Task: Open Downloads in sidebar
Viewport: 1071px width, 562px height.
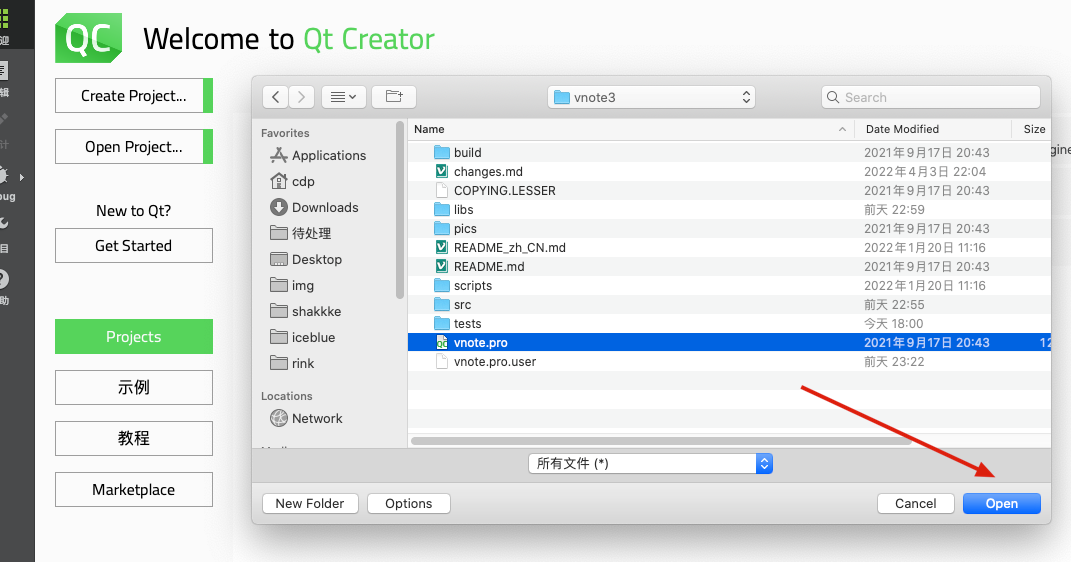Action: point(314,208)
